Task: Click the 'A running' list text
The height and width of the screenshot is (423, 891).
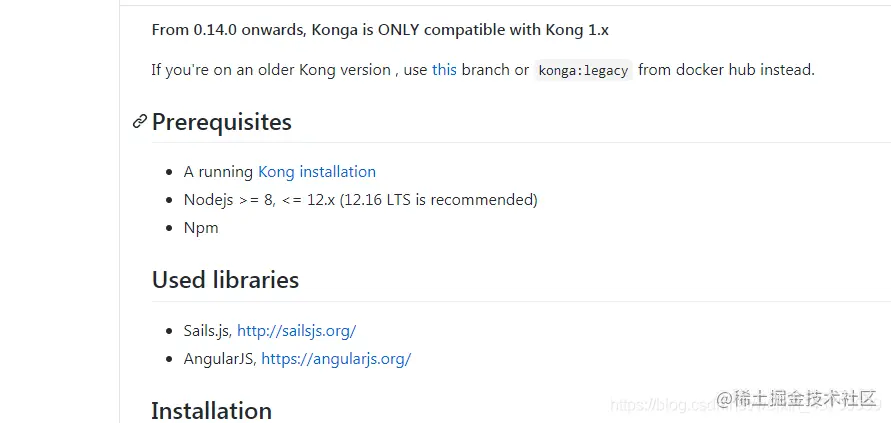Action: pos(218,172)
